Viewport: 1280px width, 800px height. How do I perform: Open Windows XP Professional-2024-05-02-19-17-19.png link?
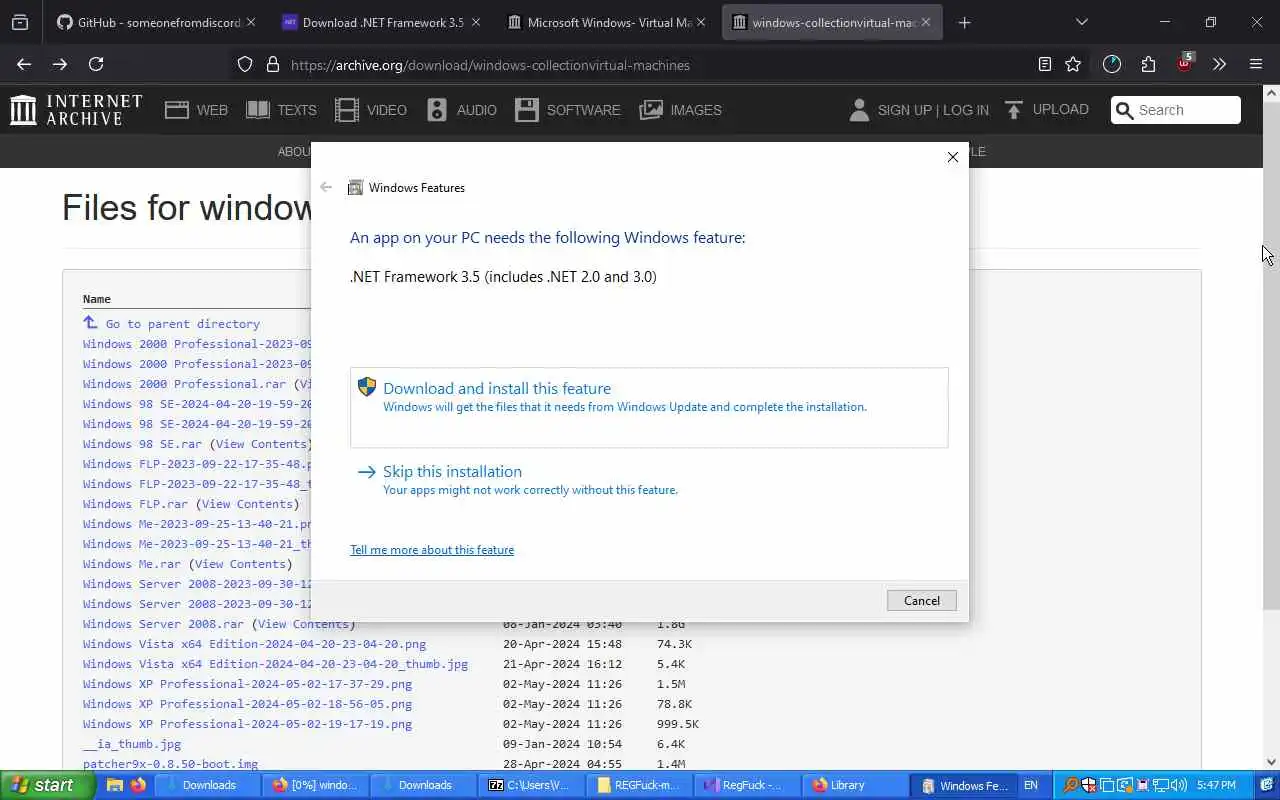tap(247, 724)
